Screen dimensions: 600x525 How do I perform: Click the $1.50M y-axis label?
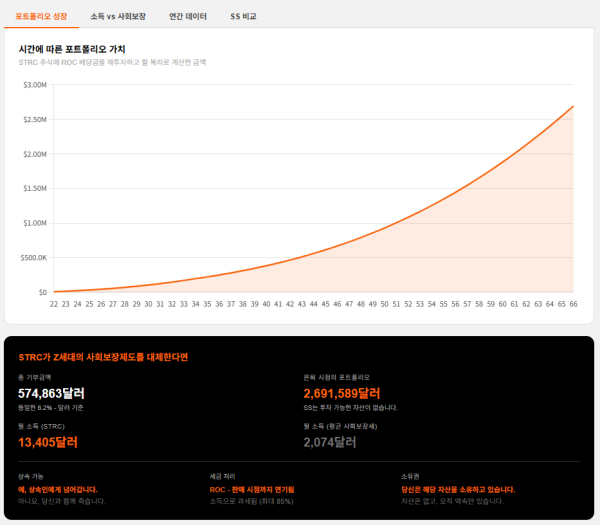click(x=35, y=188)
